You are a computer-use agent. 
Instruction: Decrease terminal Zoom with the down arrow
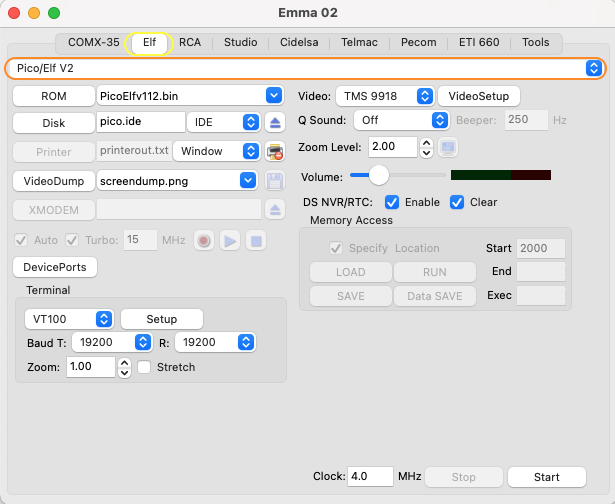pyautogui.click(x=124, y=373)
